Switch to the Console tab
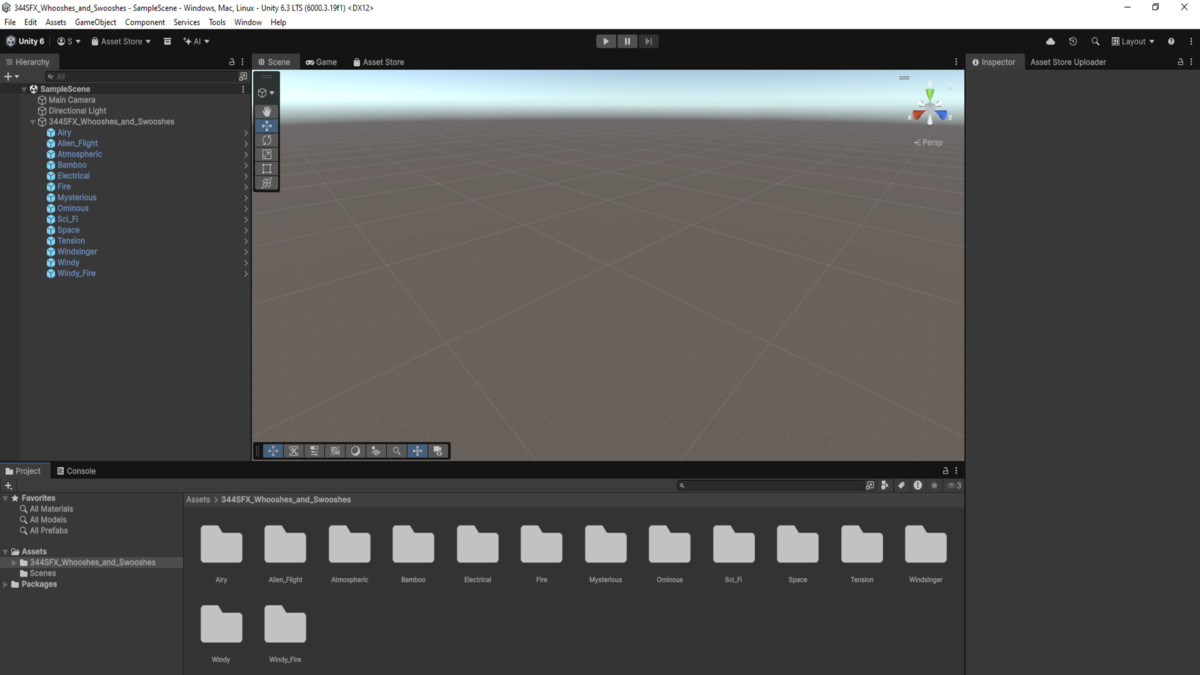The width and height of the screenshot is (1200, 675). pos(76,471)
